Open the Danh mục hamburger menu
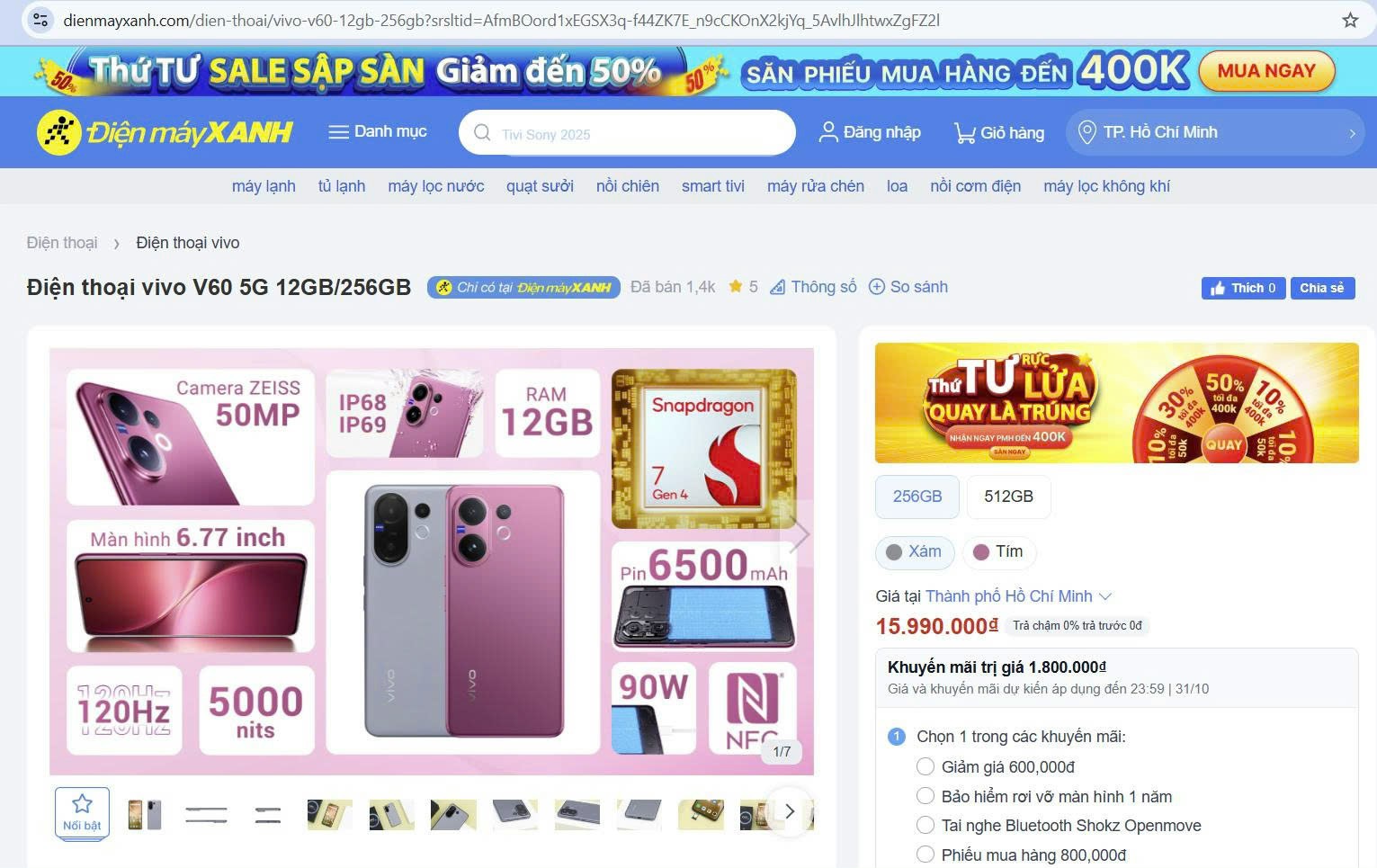Viewport: 1377px width, 868px height. [x=339, y=132]
